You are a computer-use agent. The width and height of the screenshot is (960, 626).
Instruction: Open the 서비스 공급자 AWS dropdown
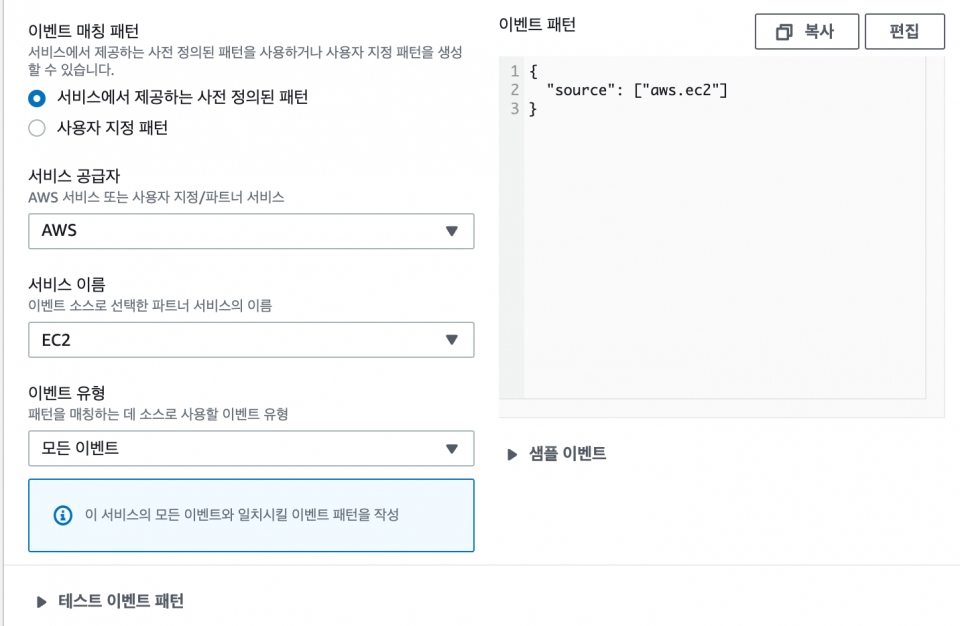[251, 231]
